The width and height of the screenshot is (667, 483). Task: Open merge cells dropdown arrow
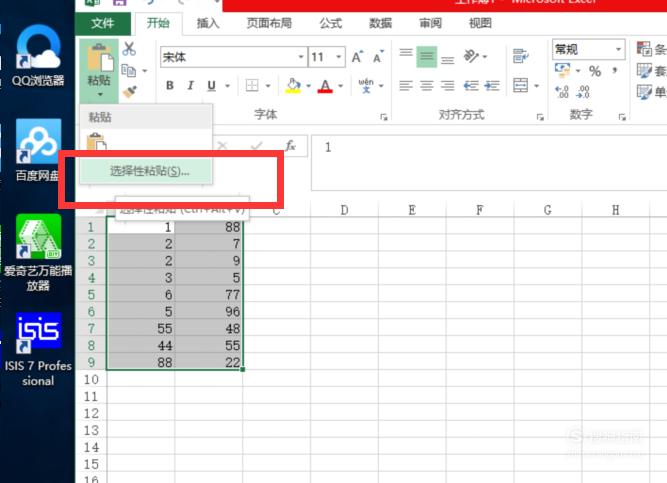point(536,86)
